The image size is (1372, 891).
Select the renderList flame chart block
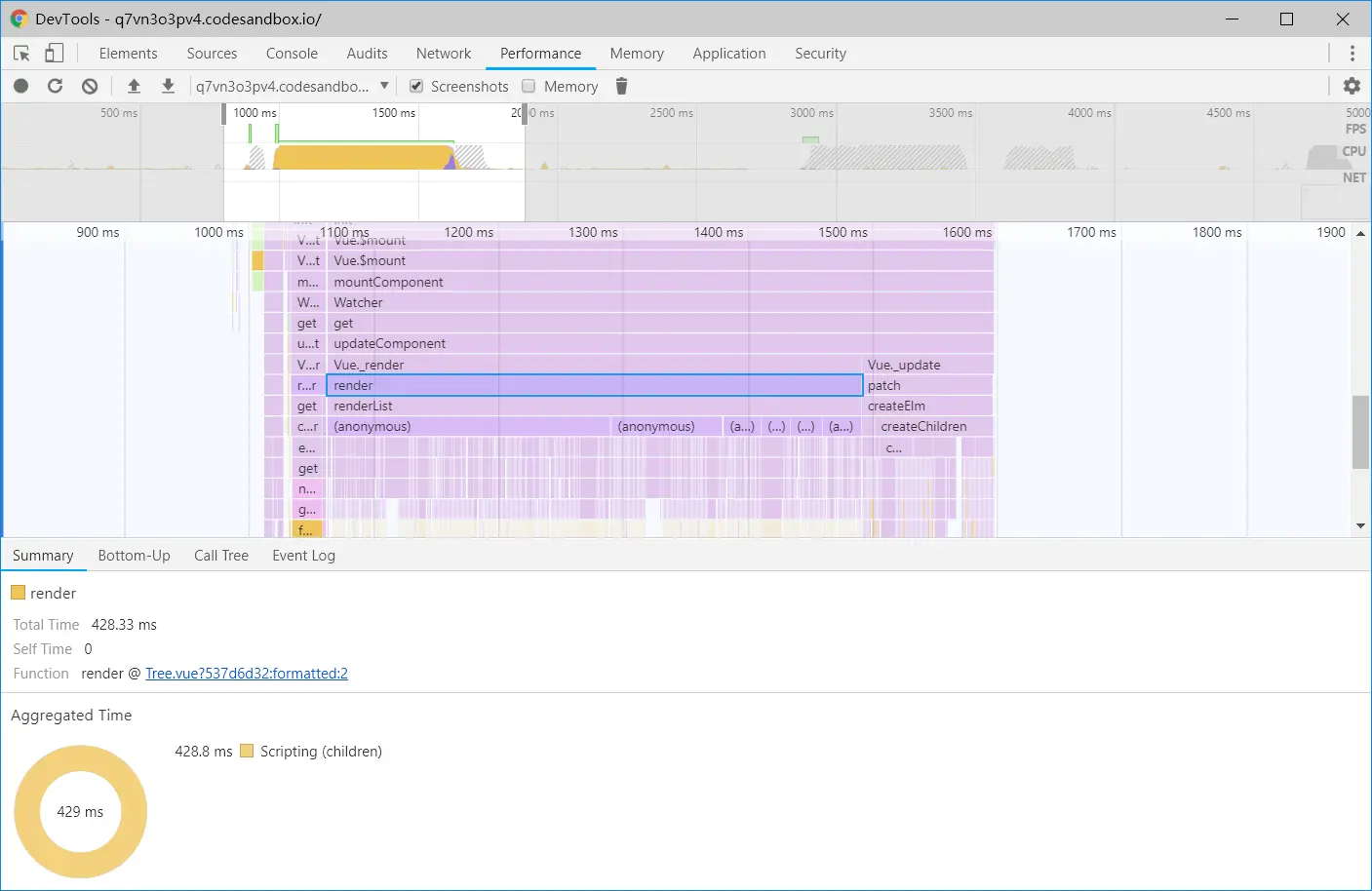point(595,407)
